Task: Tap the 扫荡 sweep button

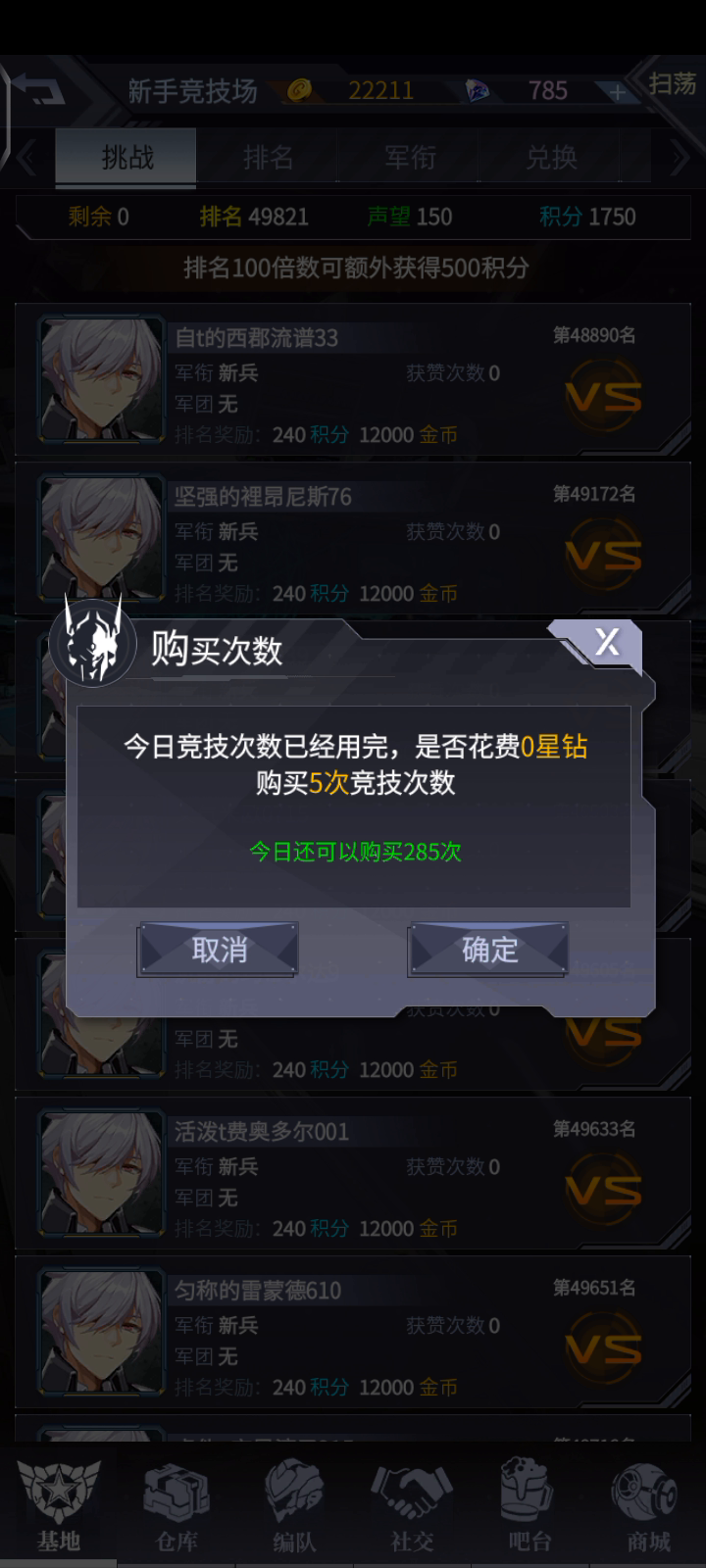Action: [673, 84]
